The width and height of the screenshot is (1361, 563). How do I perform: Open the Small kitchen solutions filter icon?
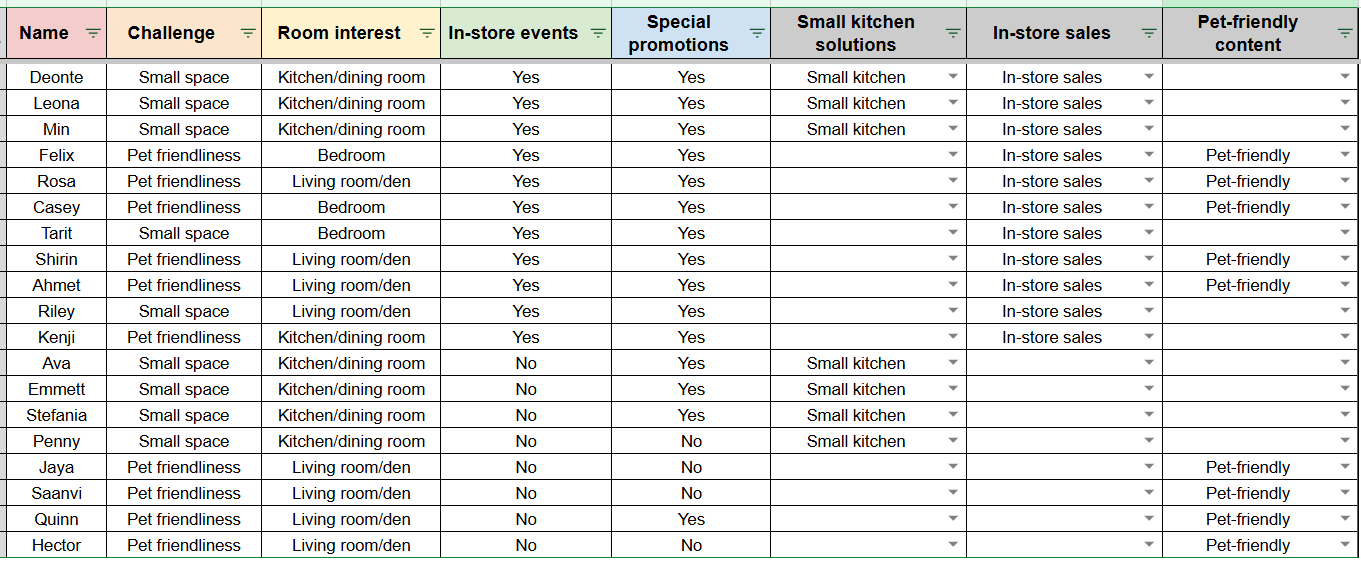click(x=953, y=33)
